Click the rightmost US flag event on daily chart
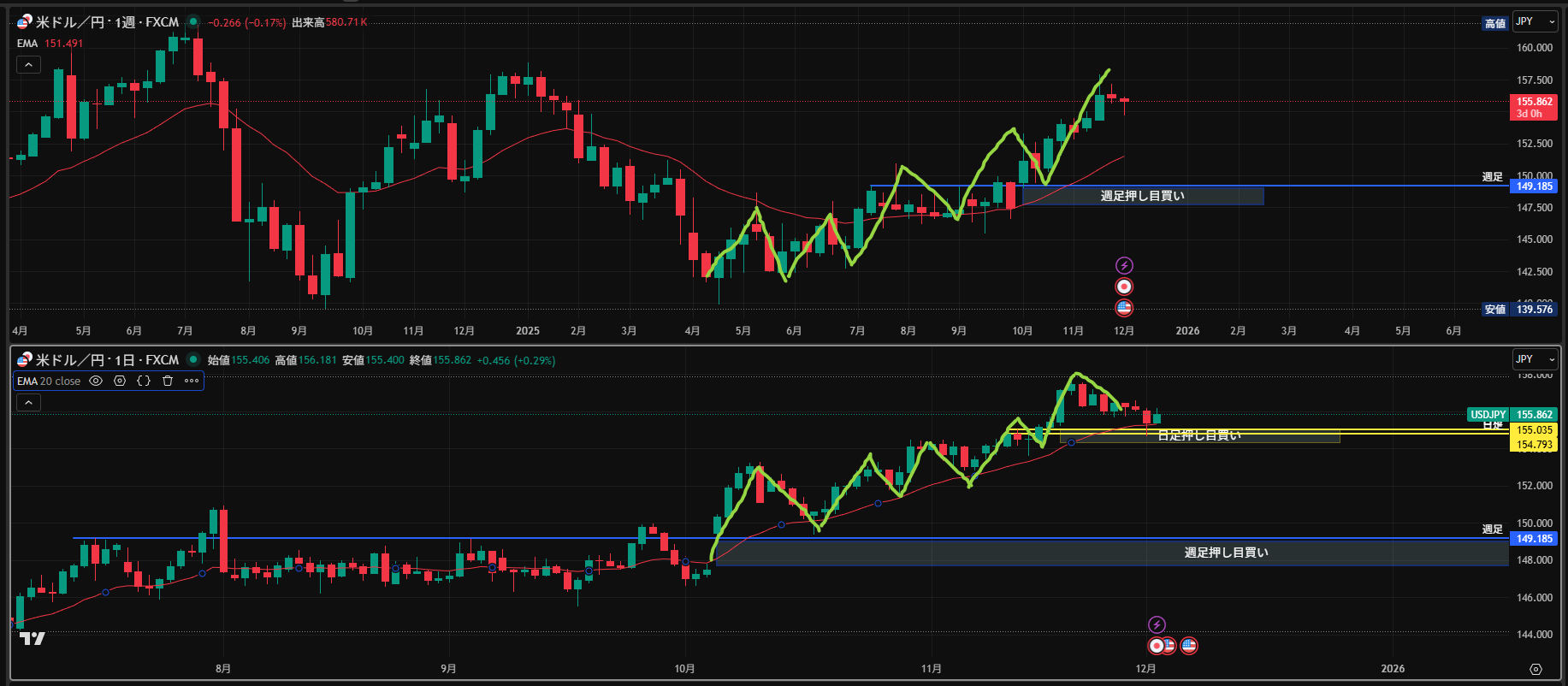 click(x=1189, y=646)
